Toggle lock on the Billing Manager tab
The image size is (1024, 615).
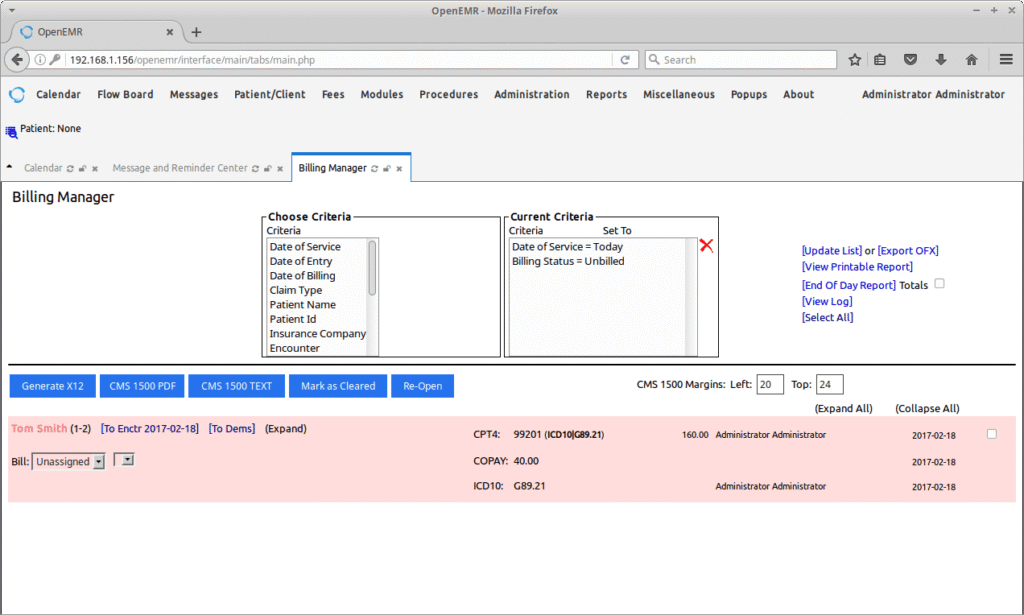(x=387, y=168)
